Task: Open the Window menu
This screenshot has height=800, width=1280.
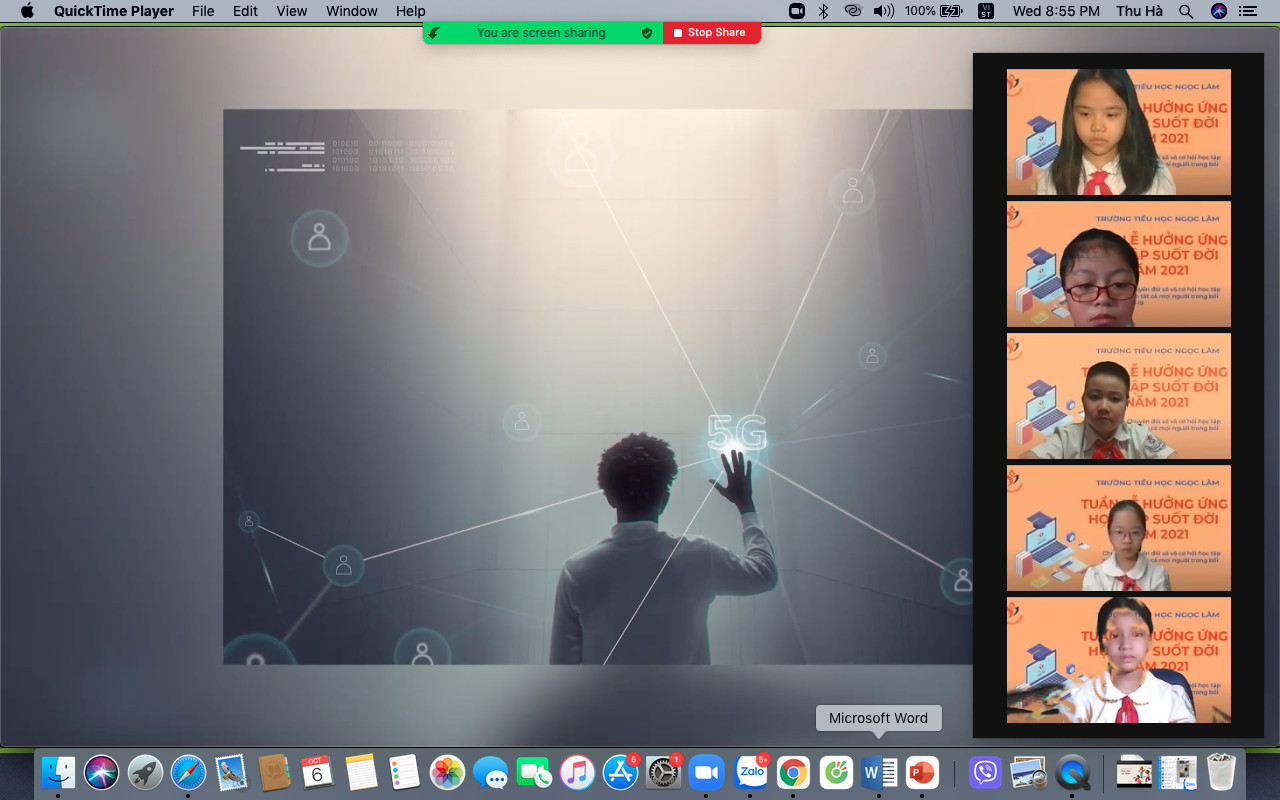Action: point(351,11)
